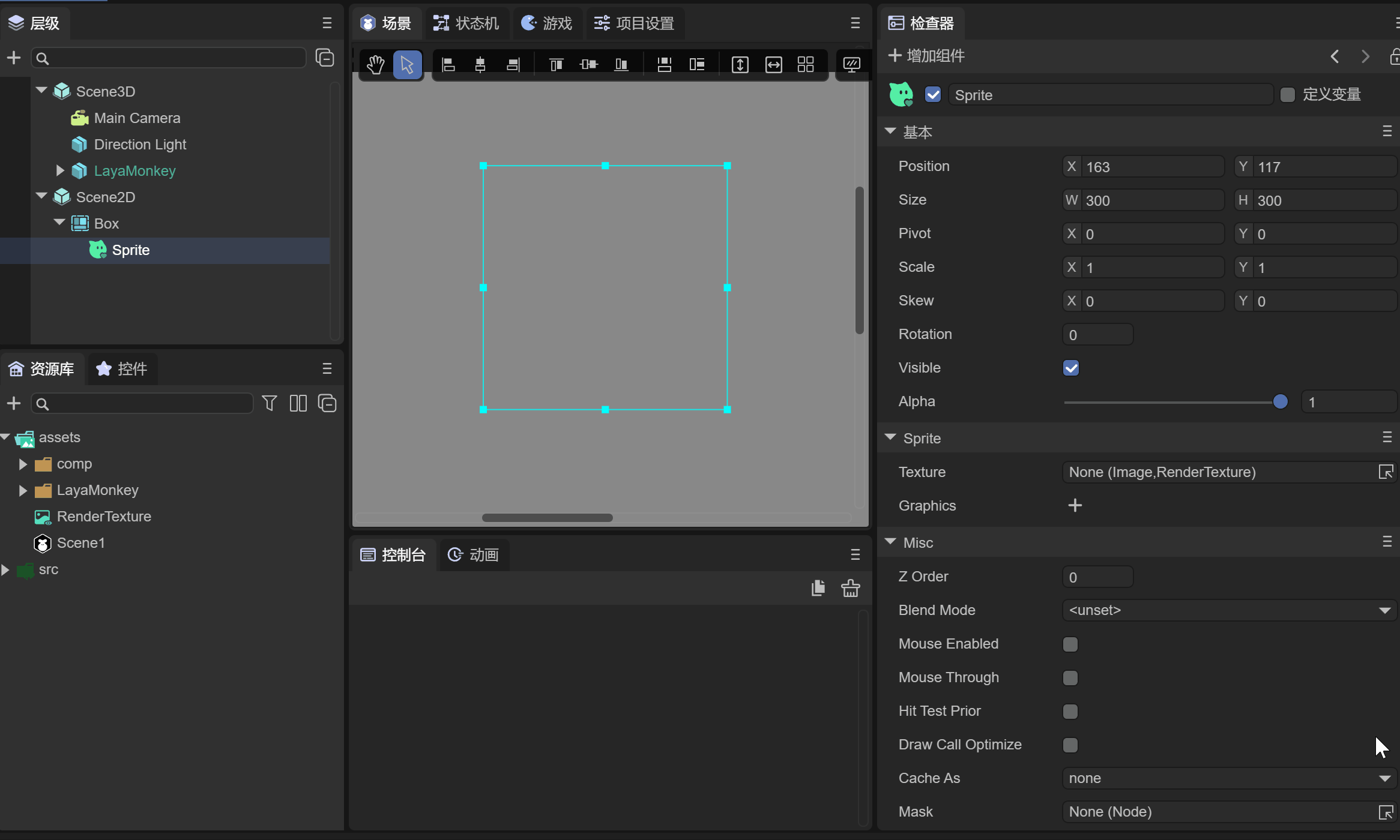The image size is (1400, 840).
Task: Uncheck the Visible checkbox
Action: pos(1070,368)
